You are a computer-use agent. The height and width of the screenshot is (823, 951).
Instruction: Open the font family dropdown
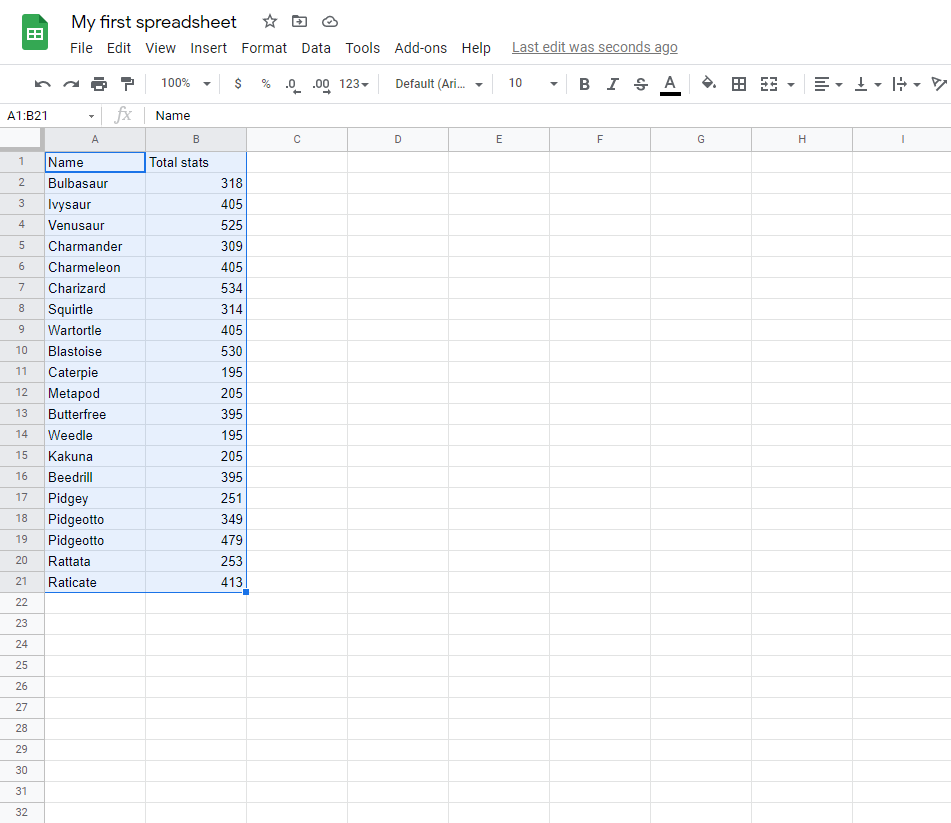(437, 84)
